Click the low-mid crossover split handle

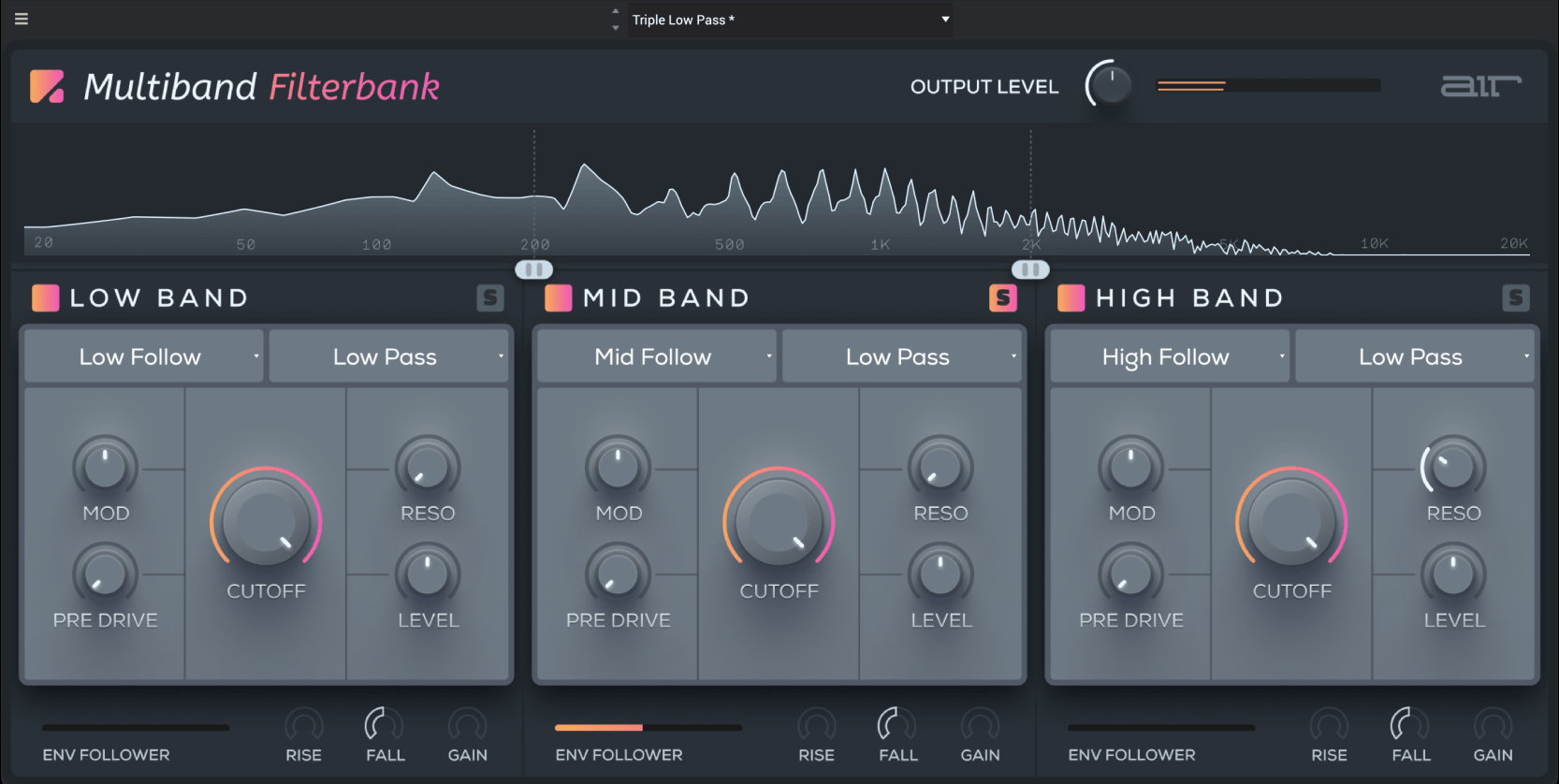534,269
